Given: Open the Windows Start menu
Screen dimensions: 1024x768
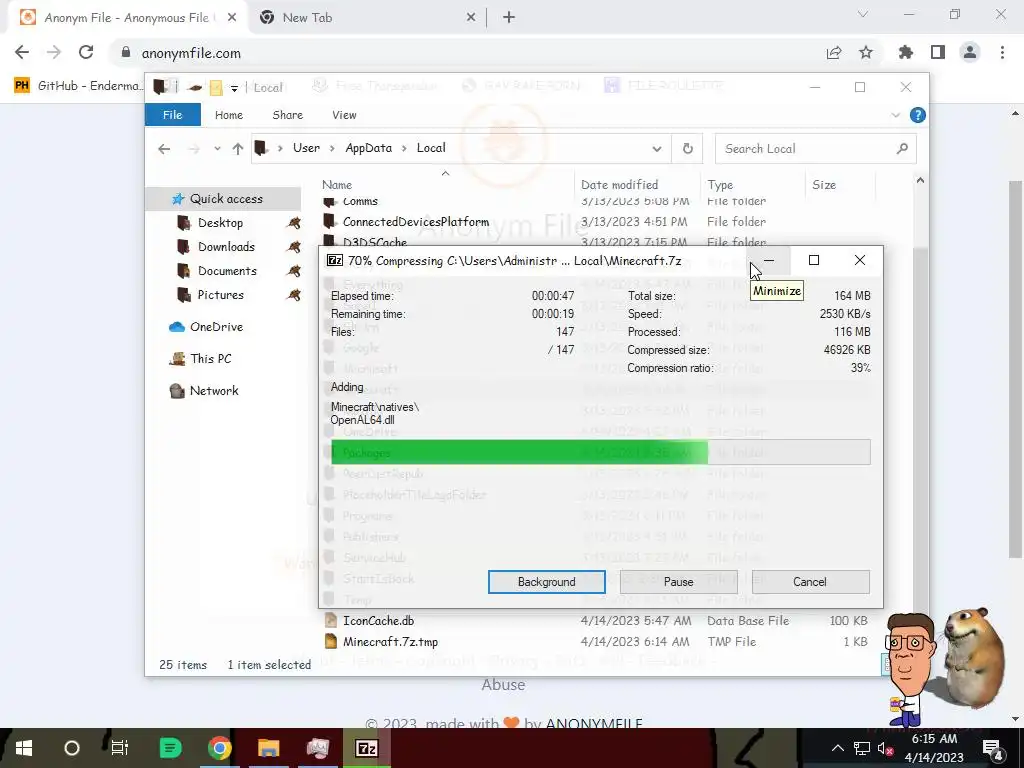Looking at the screenshot, I should pyautogui.click(x=24, y=748).
